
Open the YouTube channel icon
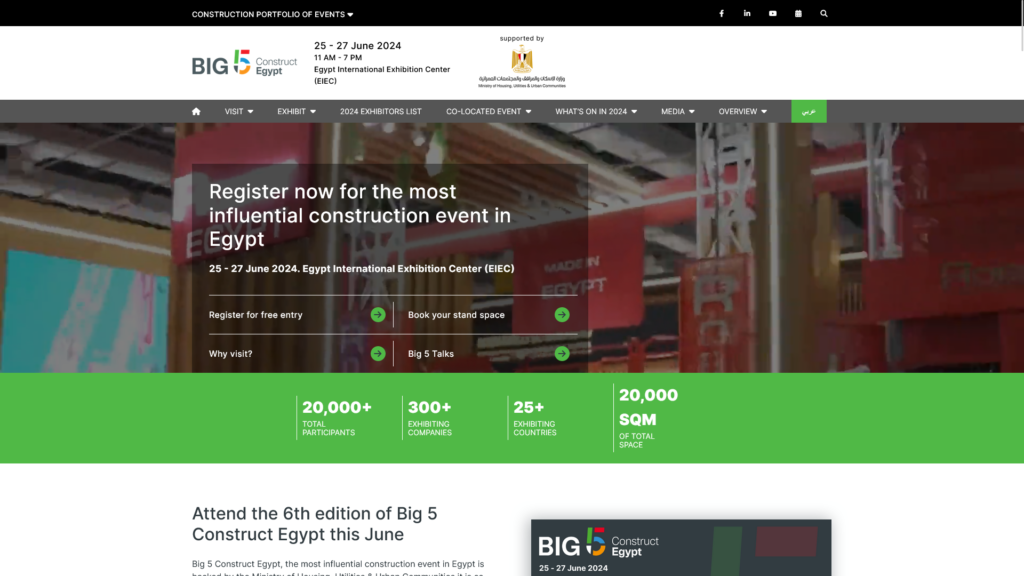point(773,13)
